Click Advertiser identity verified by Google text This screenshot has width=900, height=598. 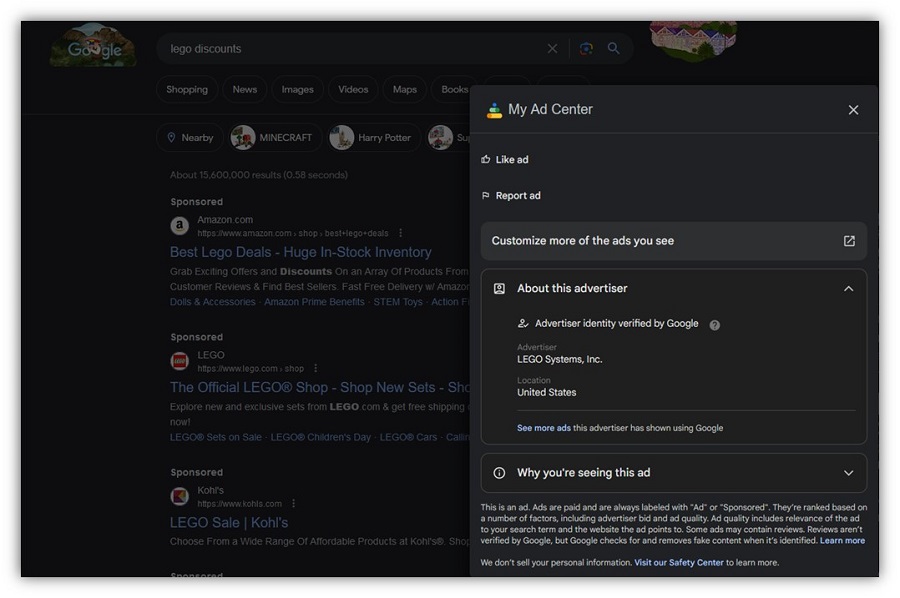click(x=616, y=324)
